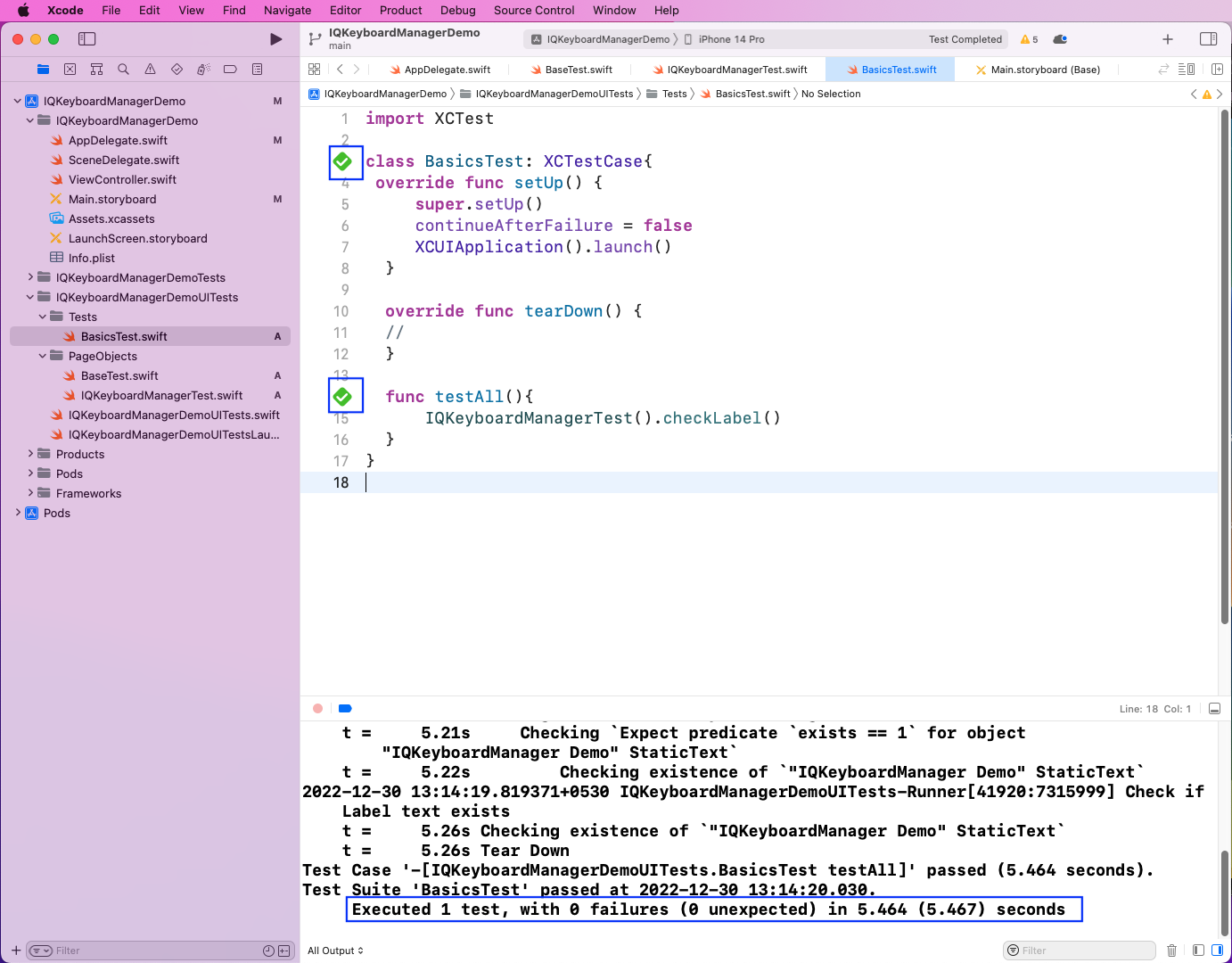Open the breakpoint navigator
Image resolution: width=1232 pixels, height=963 pixels.
(230, 70)
